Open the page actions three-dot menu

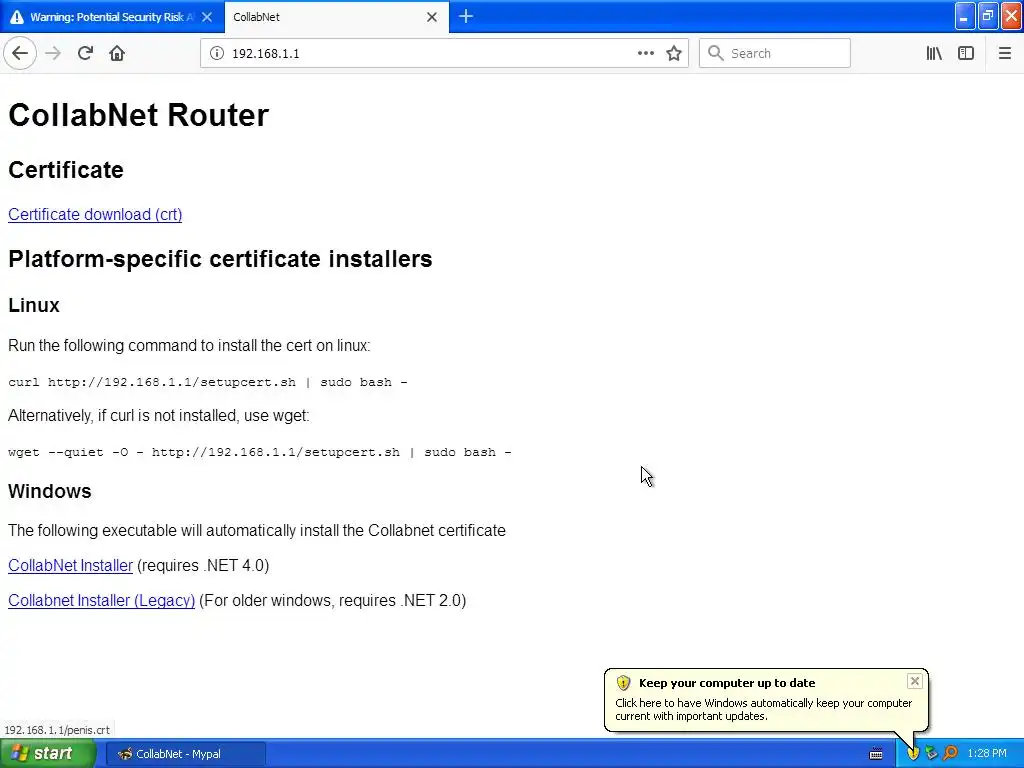coord(646,54)
